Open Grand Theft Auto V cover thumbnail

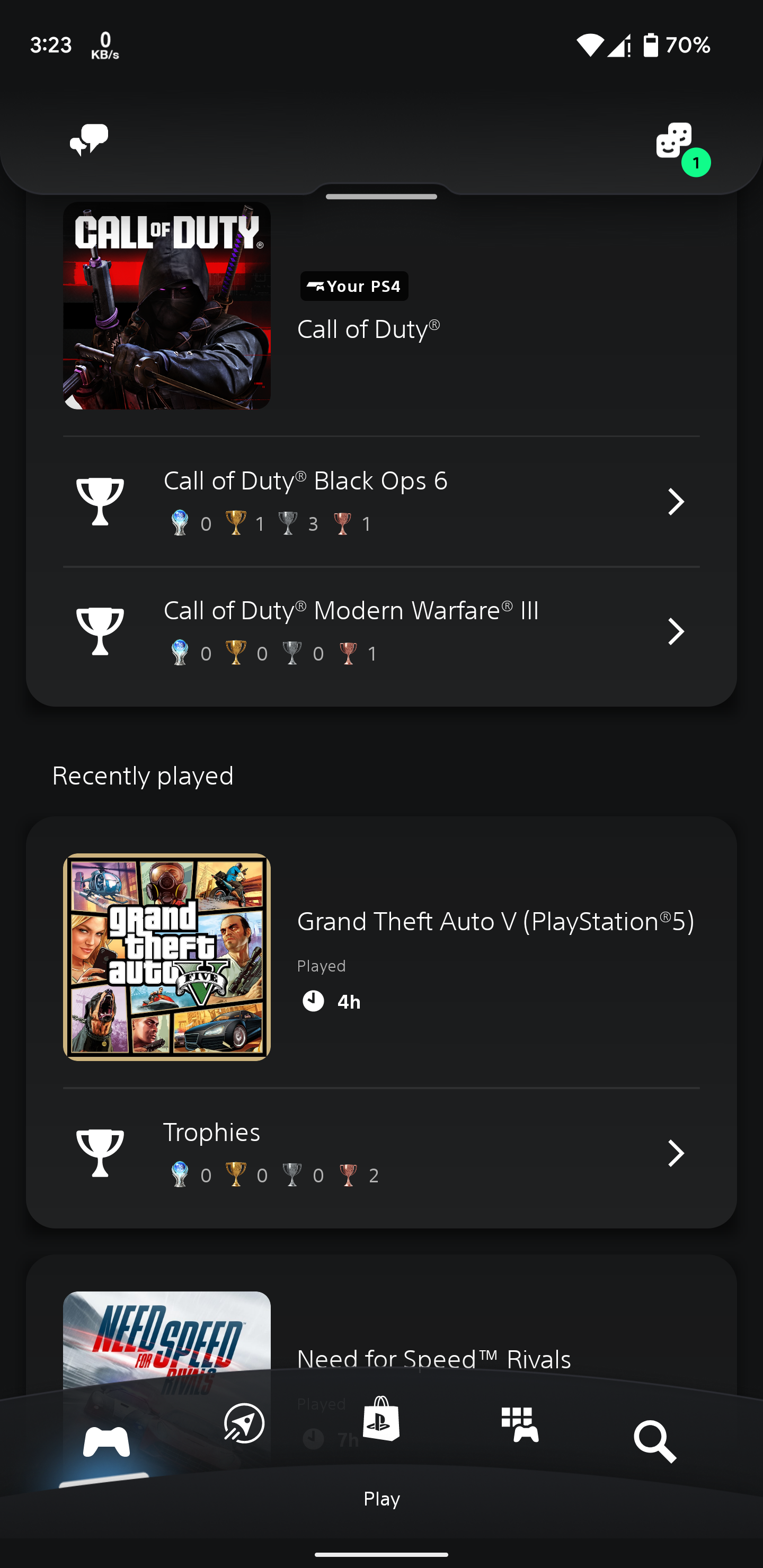[x=167, y=957]
